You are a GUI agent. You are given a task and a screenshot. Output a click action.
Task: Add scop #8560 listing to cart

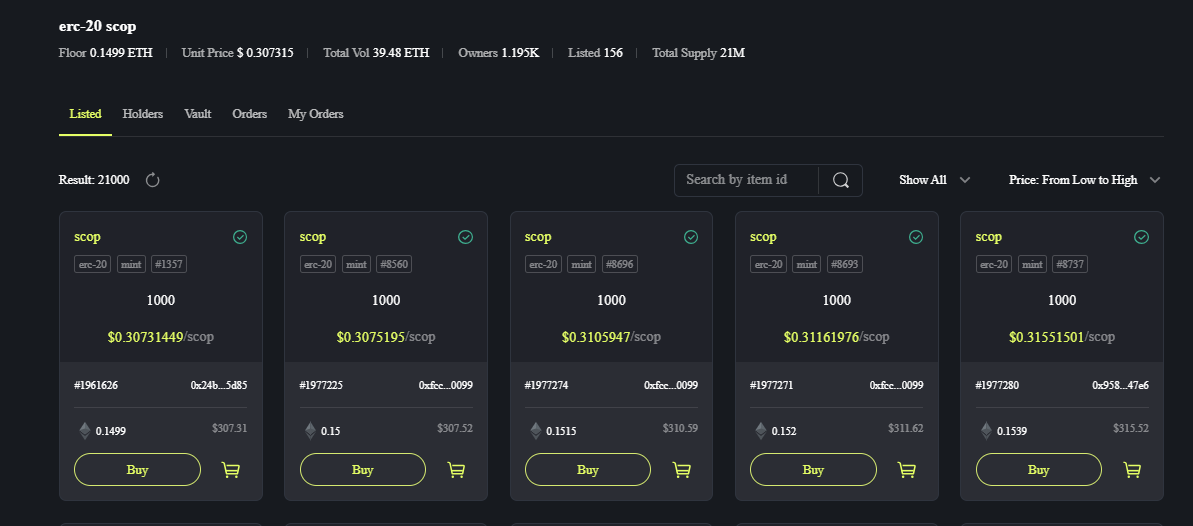click(457, 470)
